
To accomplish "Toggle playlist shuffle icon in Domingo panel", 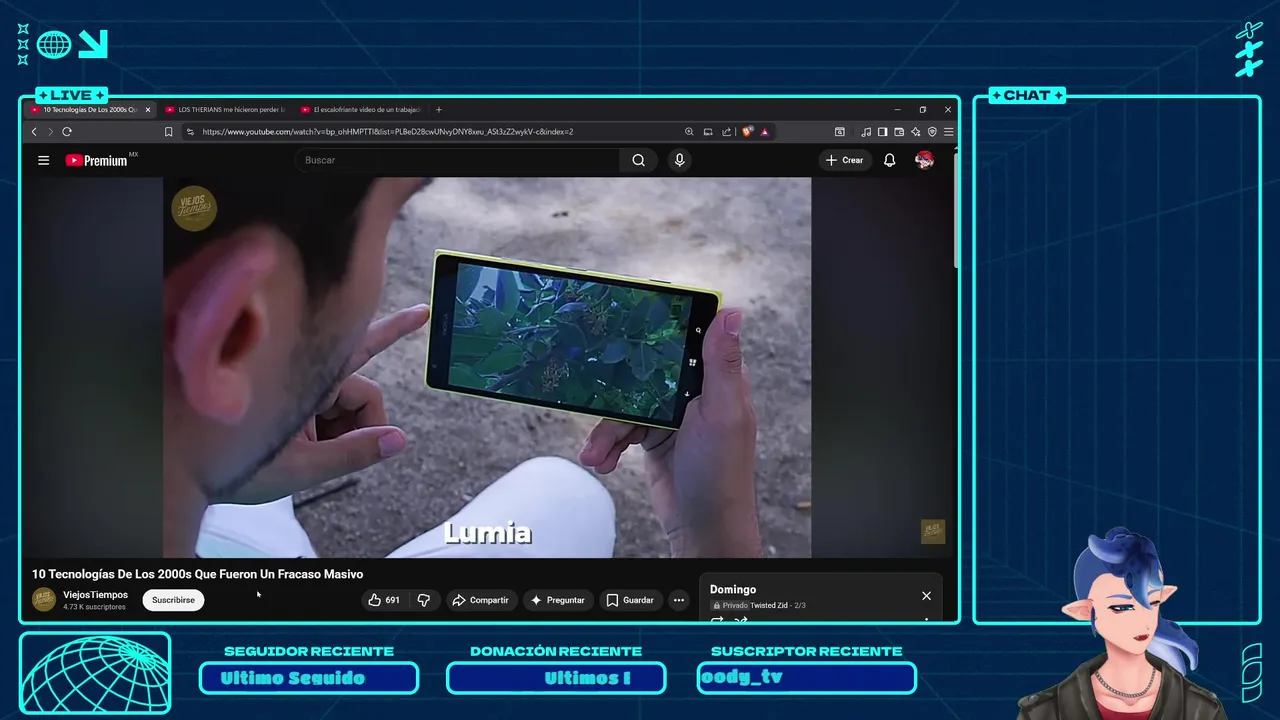I will point(741,620).
